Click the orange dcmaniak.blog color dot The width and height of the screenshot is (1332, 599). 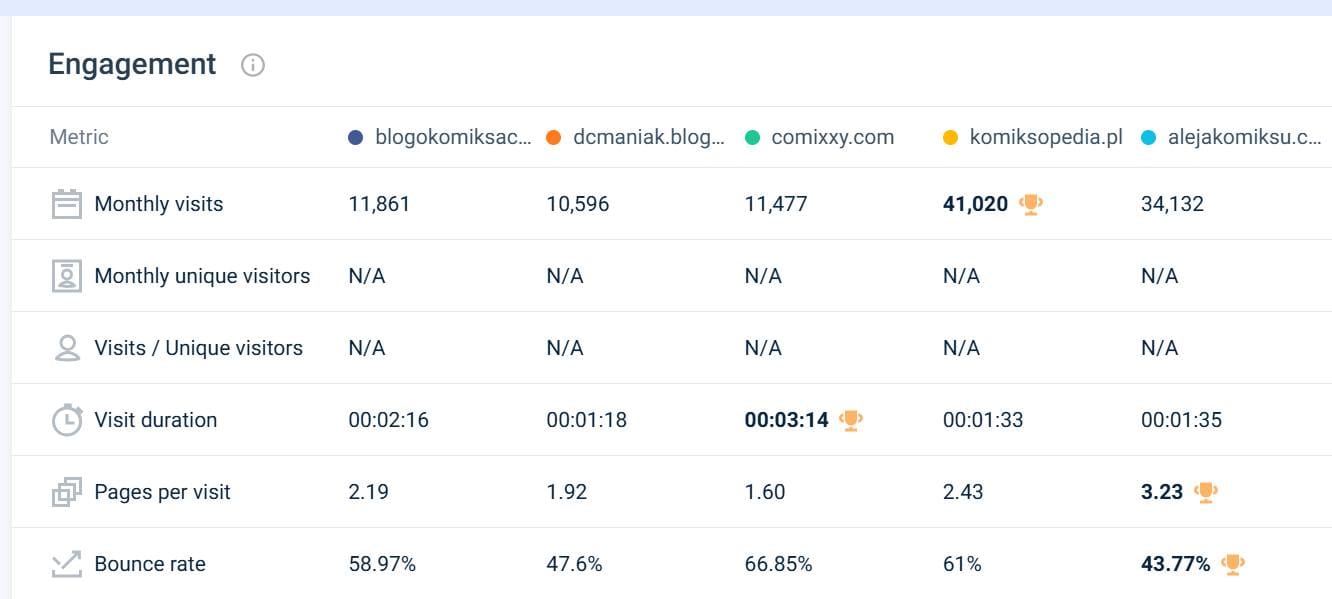pyautogui.click(x=553, y=138)
